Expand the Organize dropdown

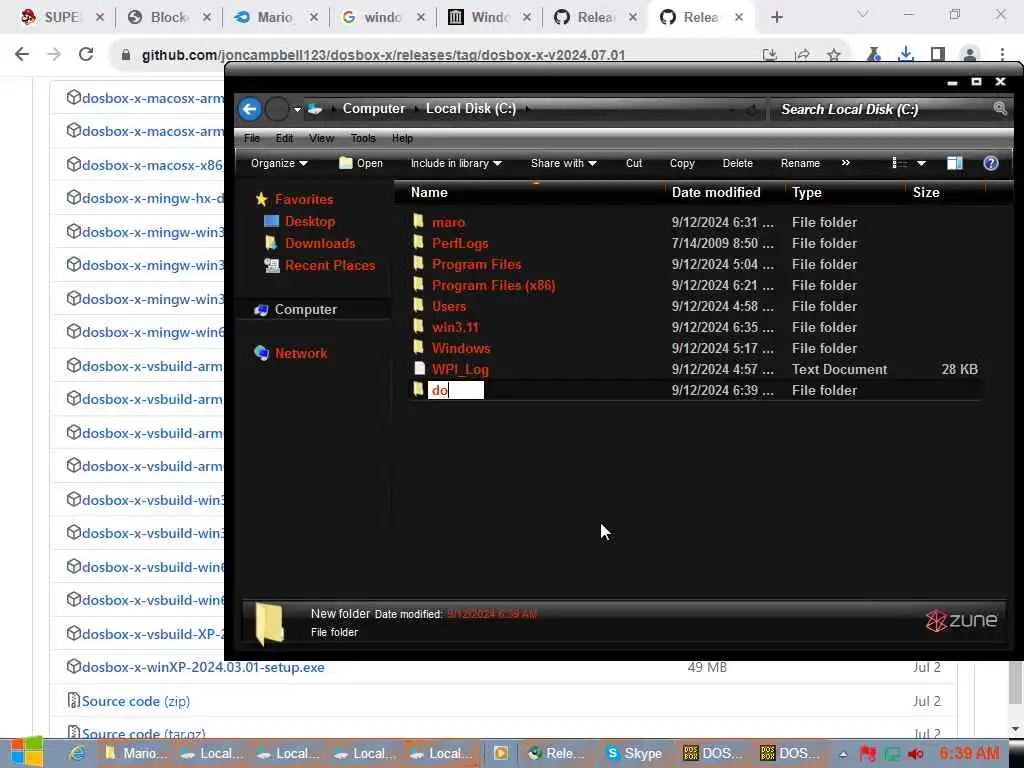pyautogui.click(x=279, y=163)
